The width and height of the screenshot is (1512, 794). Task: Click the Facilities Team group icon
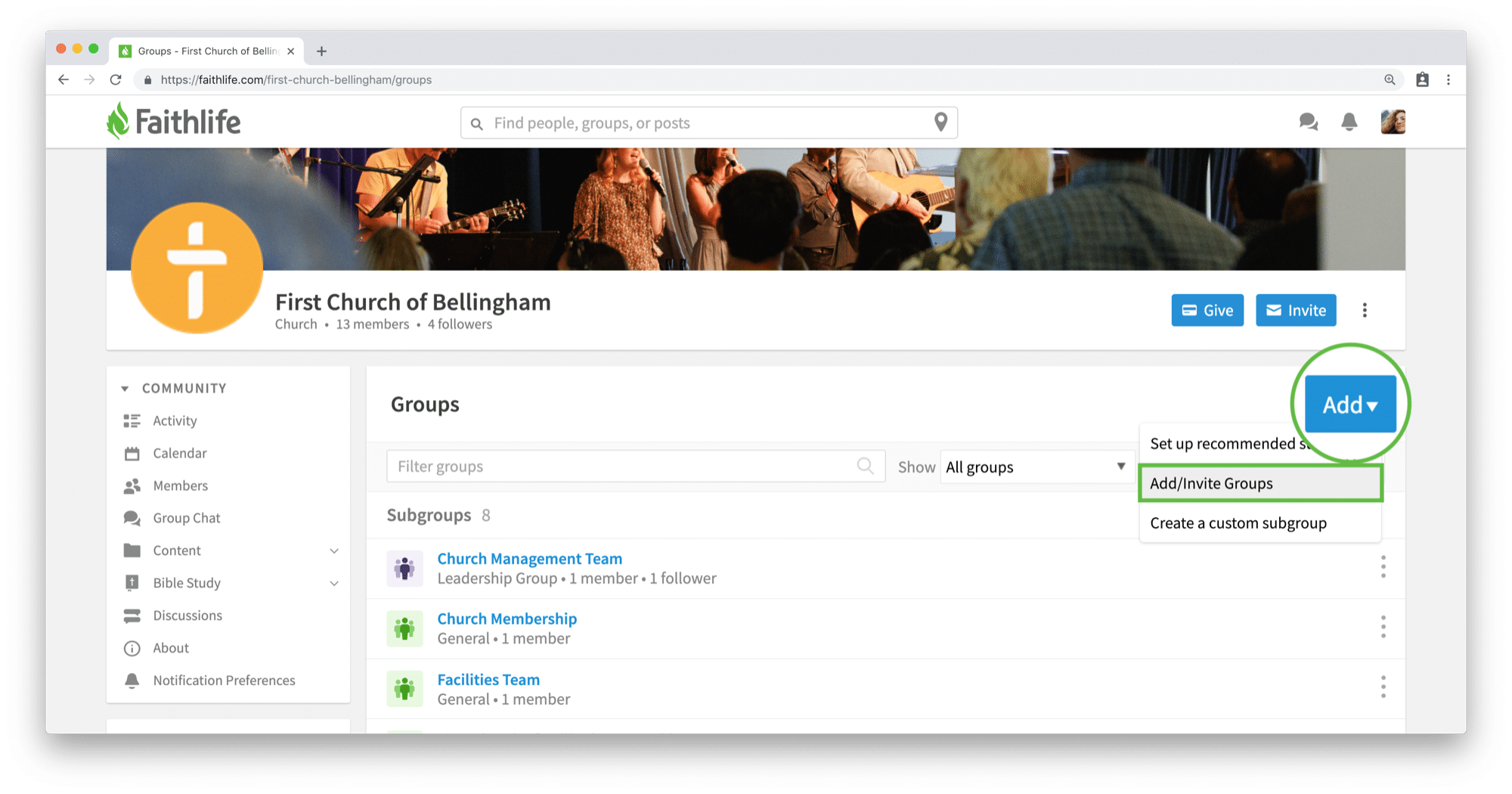pyautogui.click(x=404, y=689)
